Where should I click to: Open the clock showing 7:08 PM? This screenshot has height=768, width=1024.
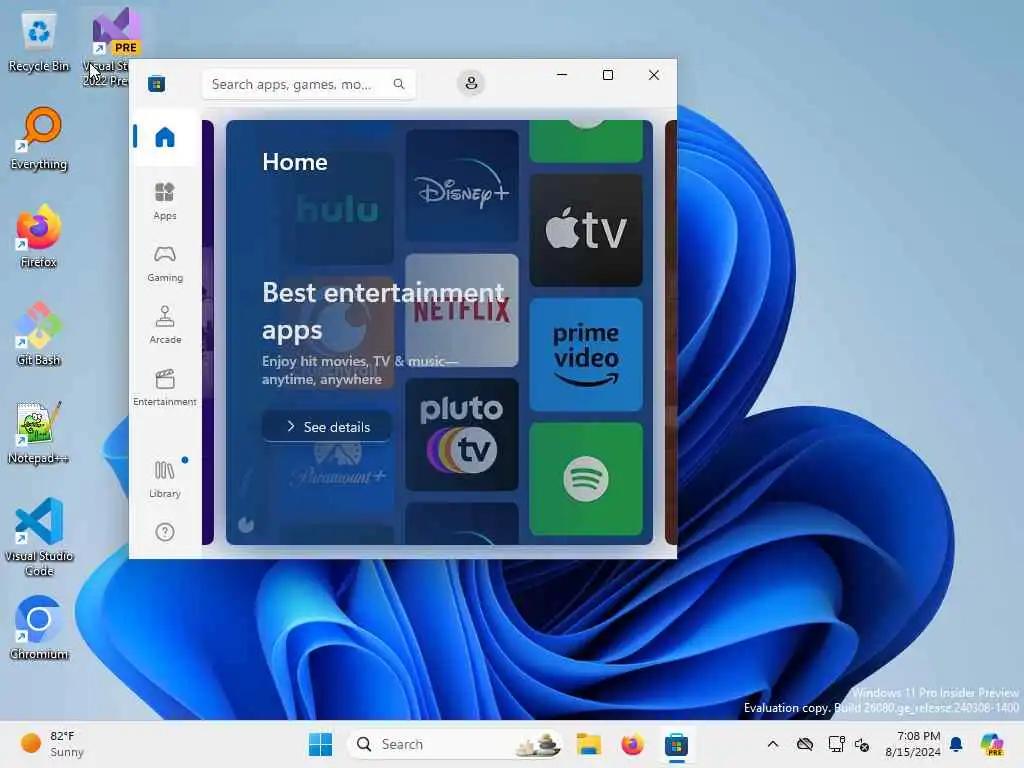coord(912,744)
